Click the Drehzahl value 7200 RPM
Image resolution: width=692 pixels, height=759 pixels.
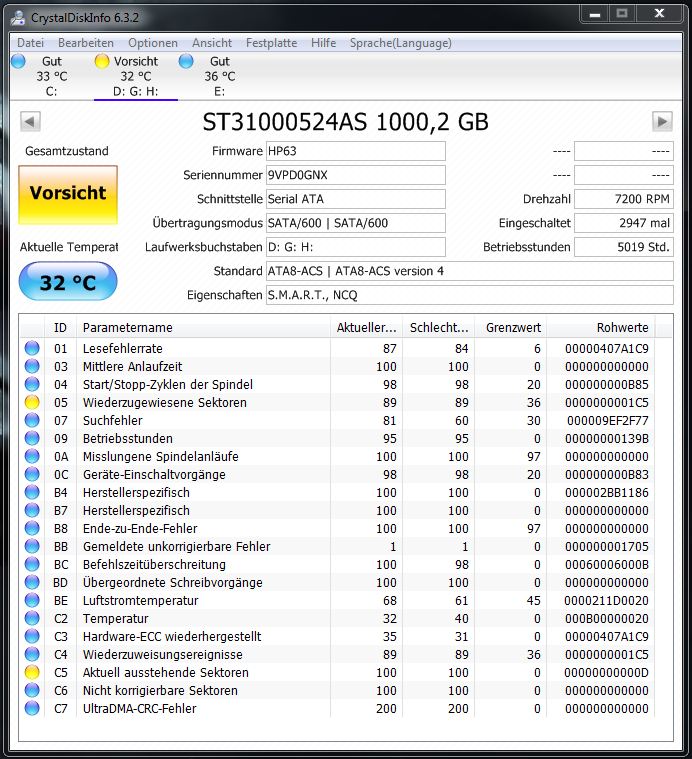point(623,199)
